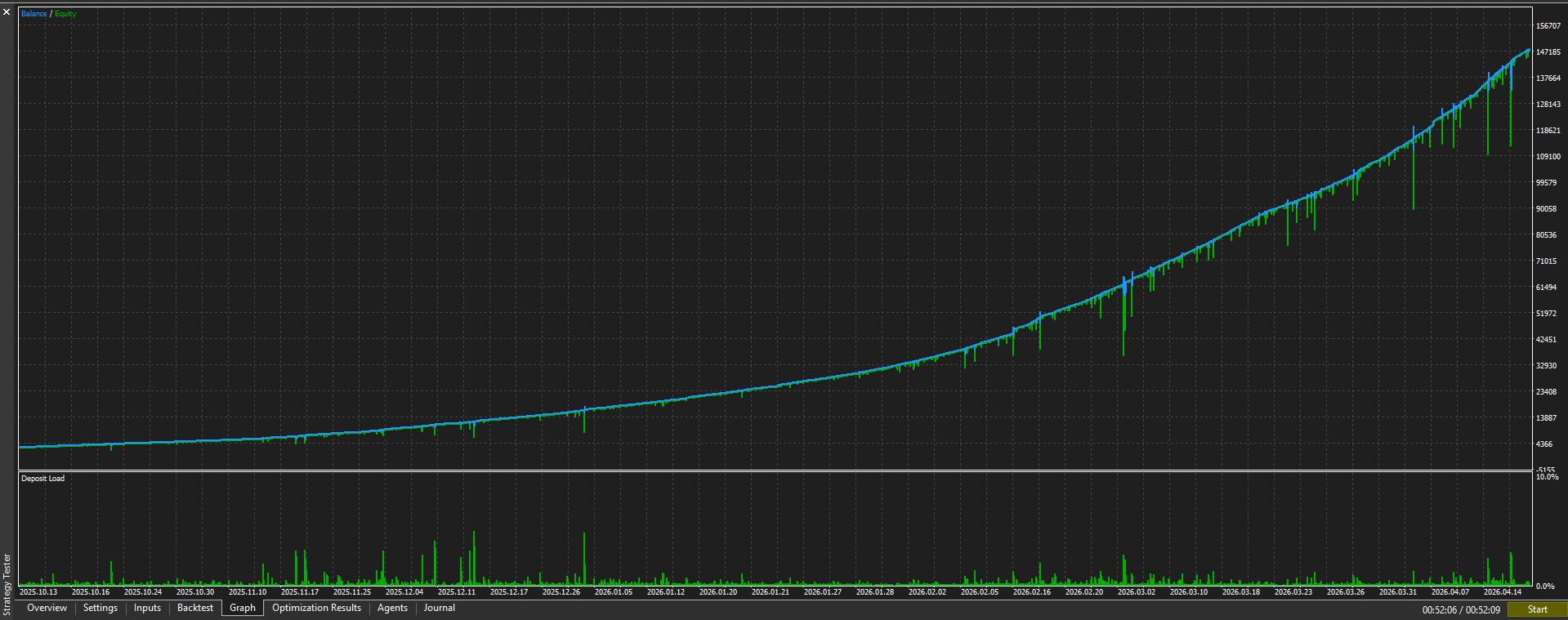Click the 99579 axis value
Screen dimensions: 1568x620
[x=1546, y=183]
